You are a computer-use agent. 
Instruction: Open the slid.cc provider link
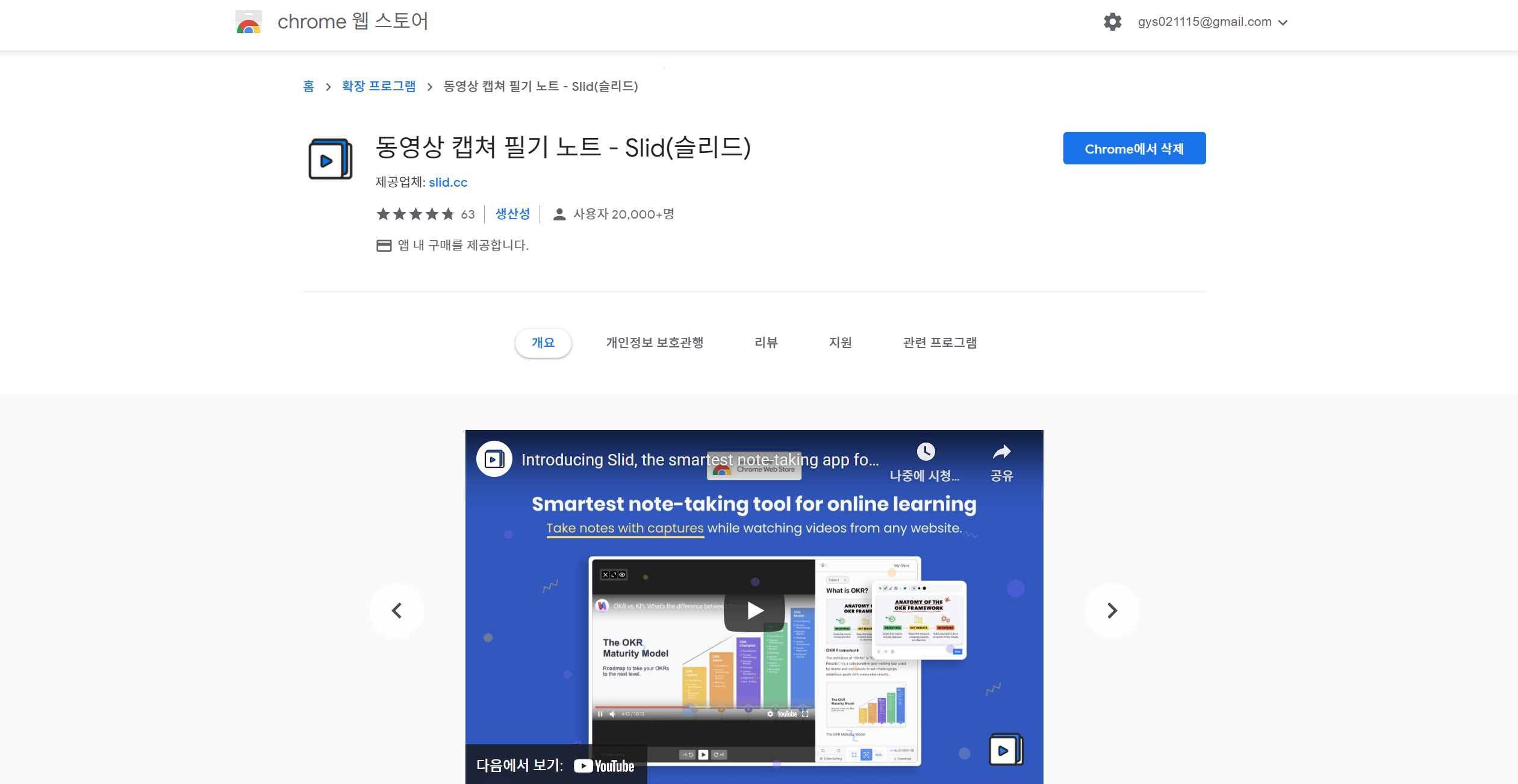point(447,182)
